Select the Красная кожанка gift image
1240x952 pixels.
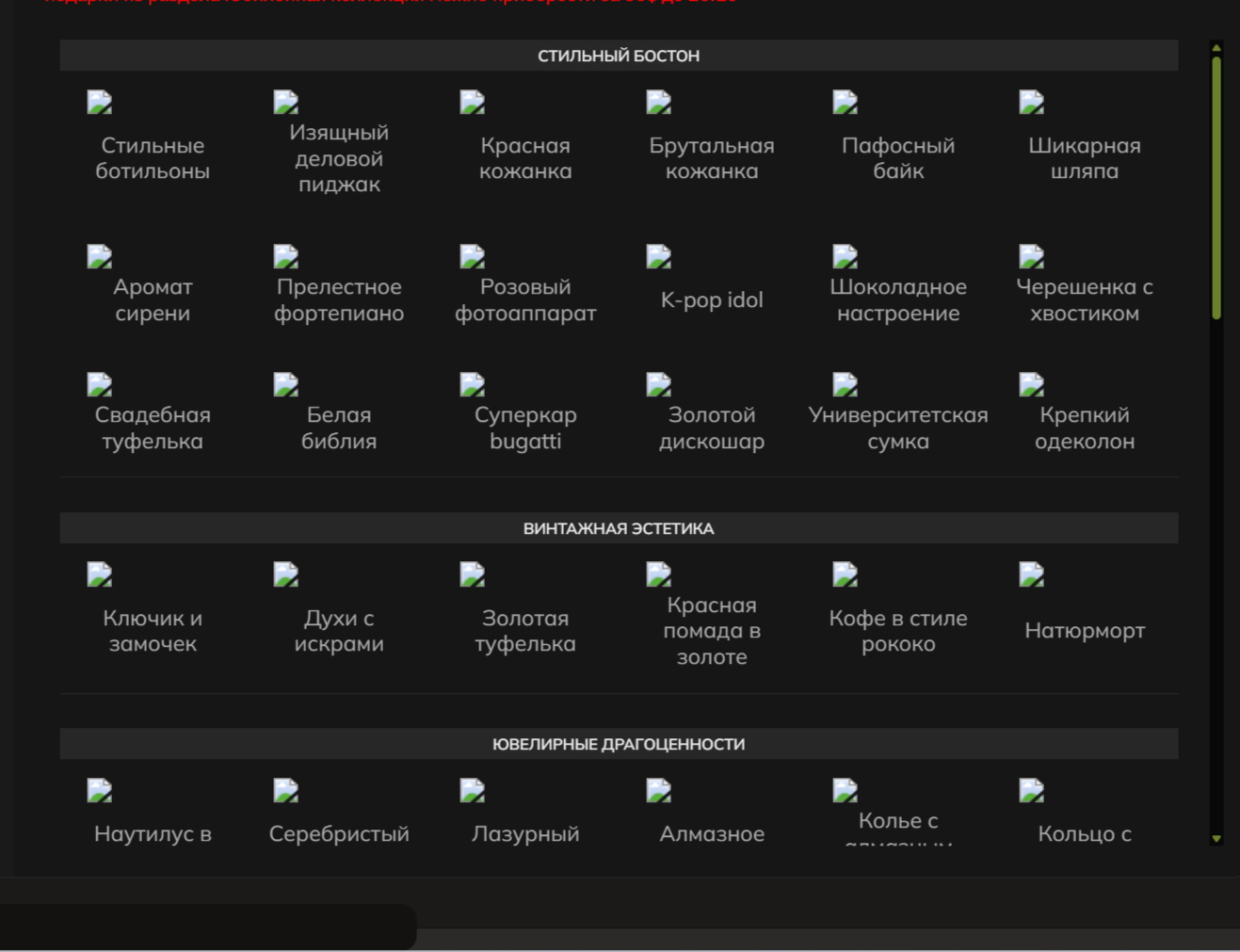pyautogui.click(x=473, y=103)
